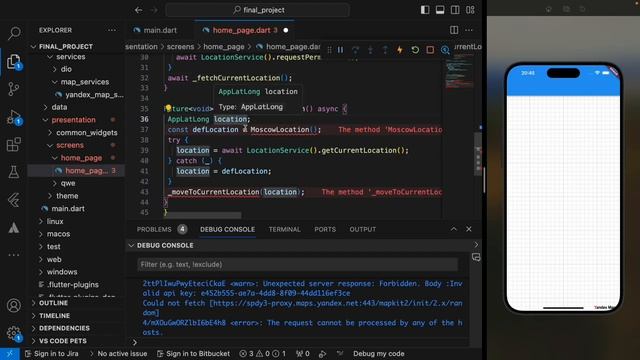
Task: Maximize the panel size chevron
Action: point(454,229)
